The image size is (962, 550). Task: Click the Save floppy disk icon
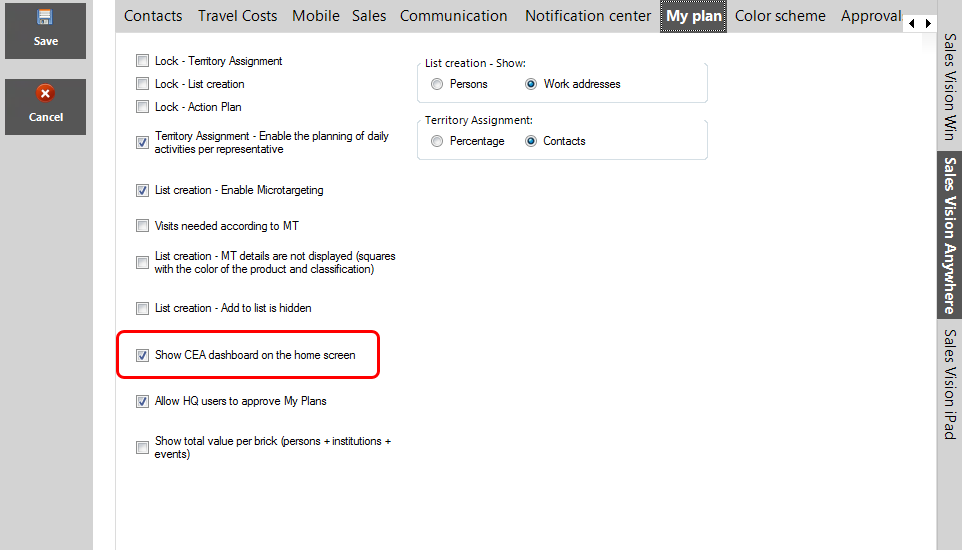[45, 18]
